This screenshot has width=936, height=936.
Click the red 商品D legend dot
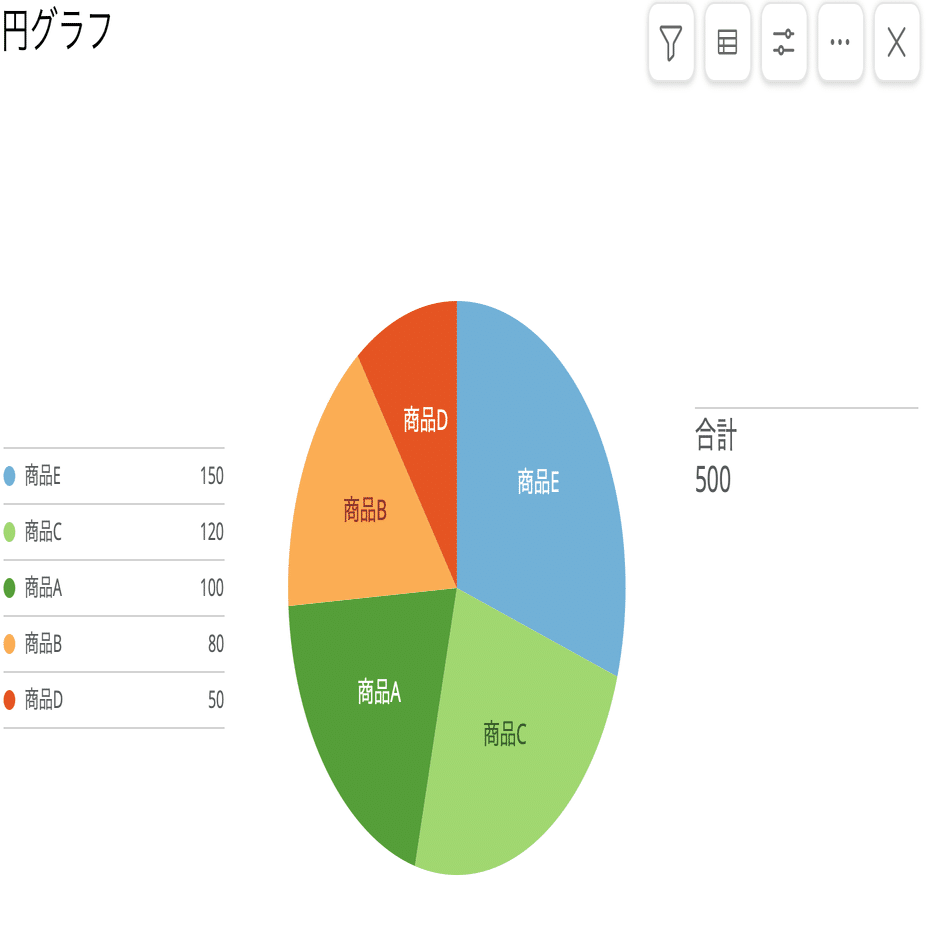[x=10, y=700]
